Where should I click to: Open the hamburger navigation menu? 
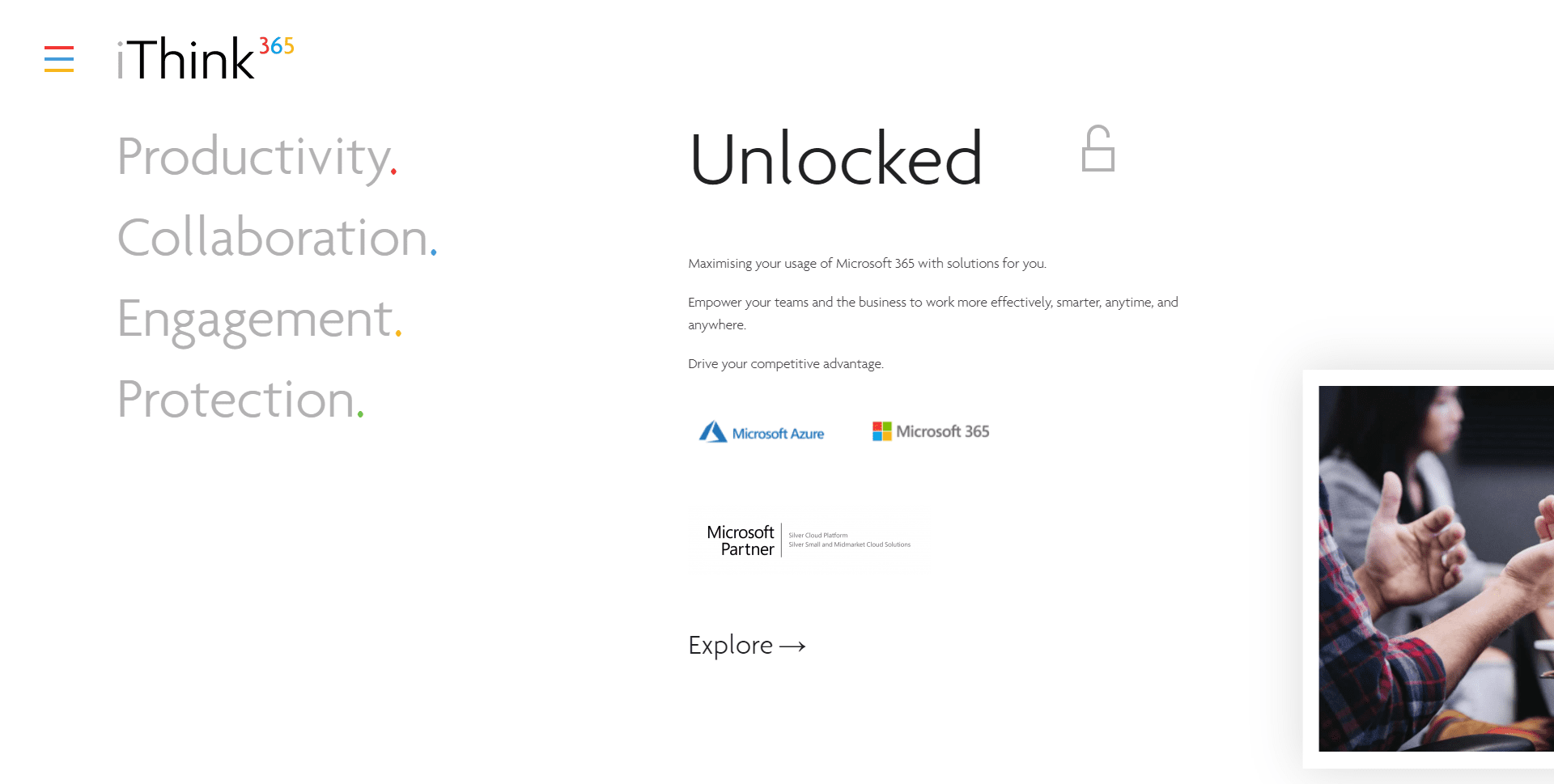tap(59, 59)
